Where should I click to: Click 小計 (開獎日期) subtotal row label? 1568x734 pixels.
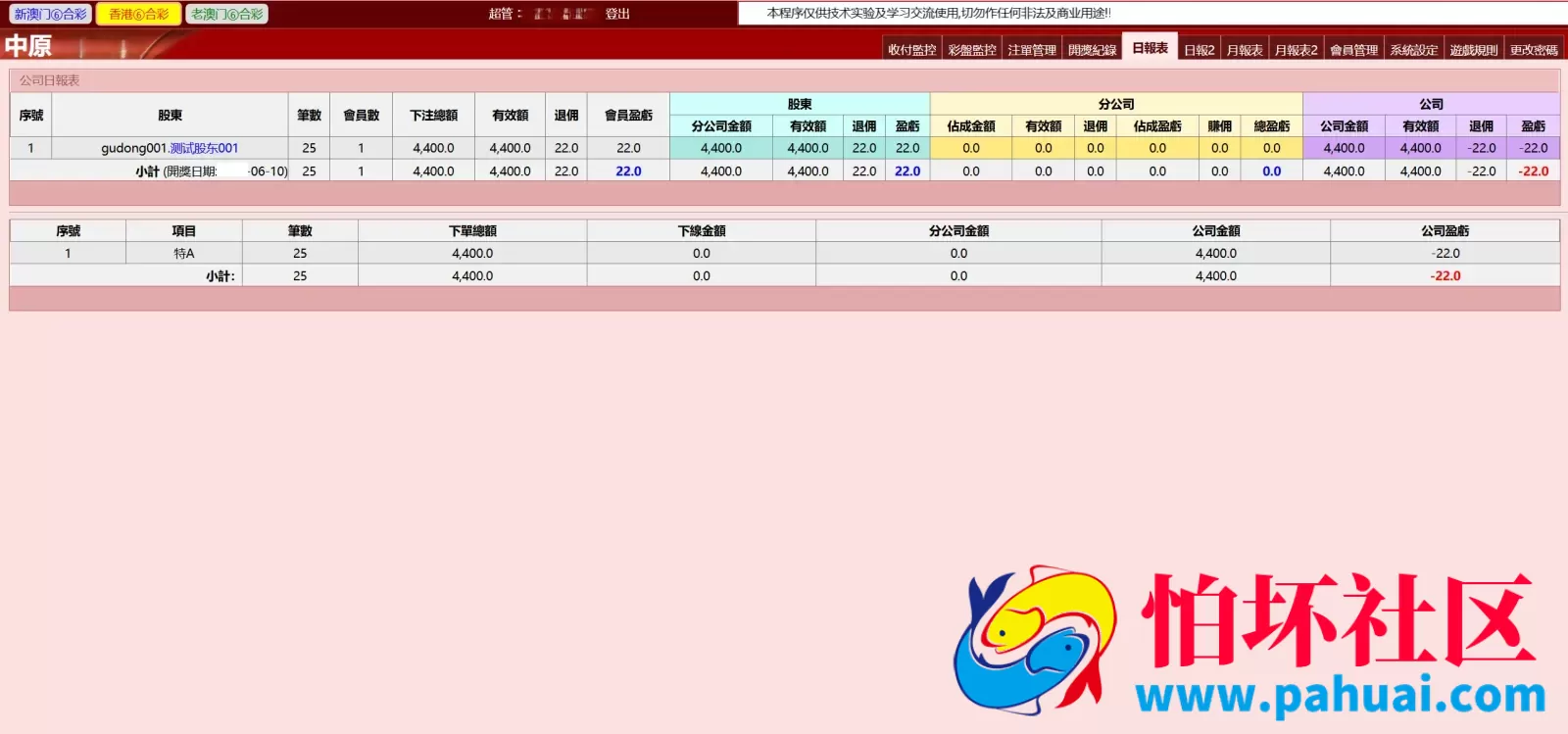212,171
